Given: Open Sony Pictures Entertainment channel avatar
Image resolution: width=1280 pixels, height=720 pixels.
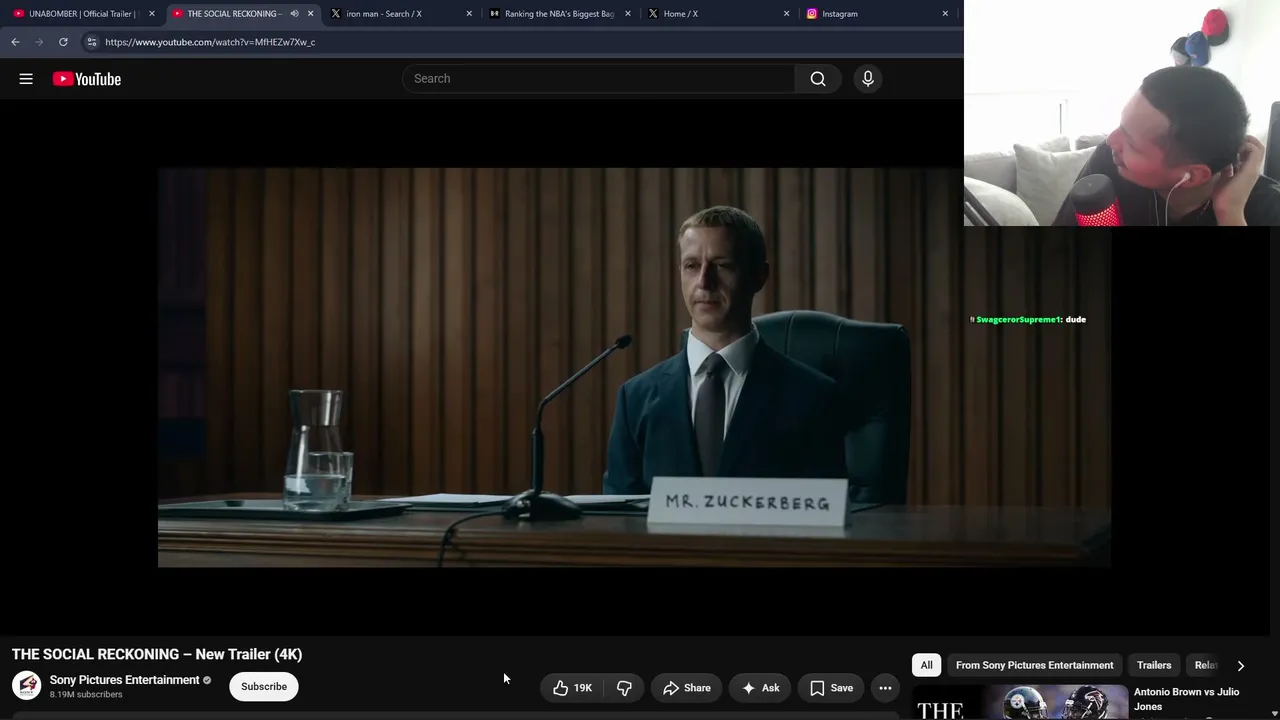Looking at the screenshot, I should [27, 686].
